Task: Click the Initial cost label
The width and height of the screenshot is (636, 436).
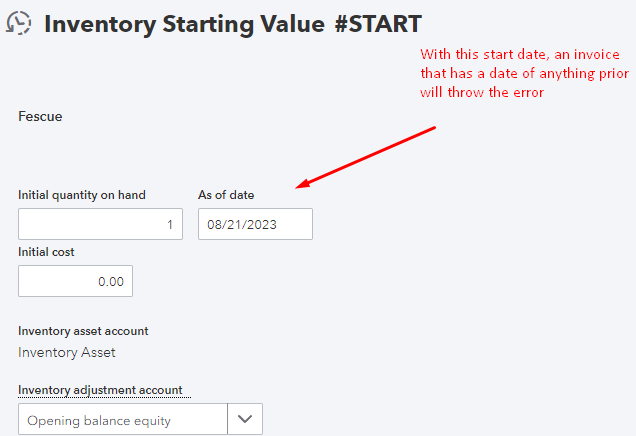Action: 46,252
